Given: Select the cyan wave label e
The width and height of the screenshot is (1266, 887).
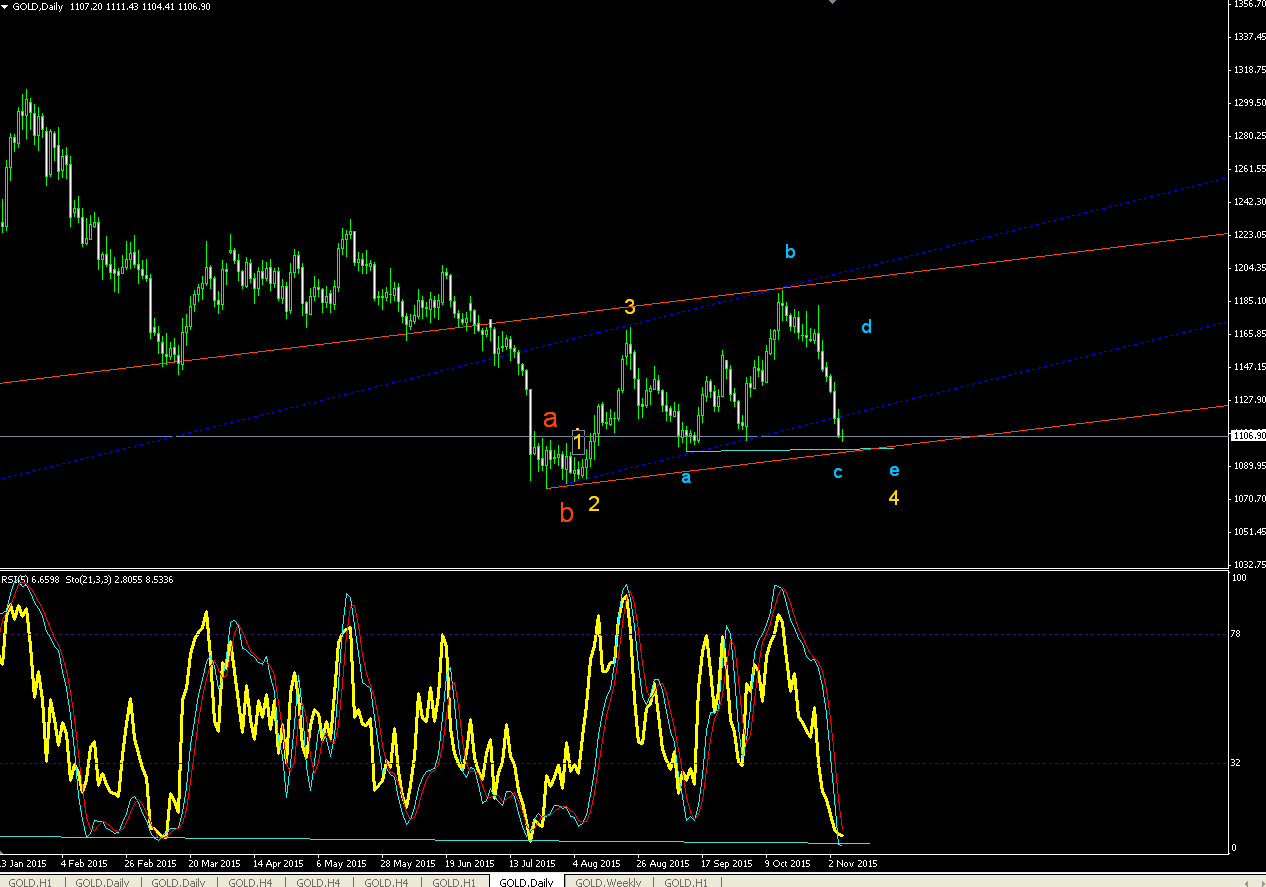Looking at the screenshot, I should coord(894,470).
